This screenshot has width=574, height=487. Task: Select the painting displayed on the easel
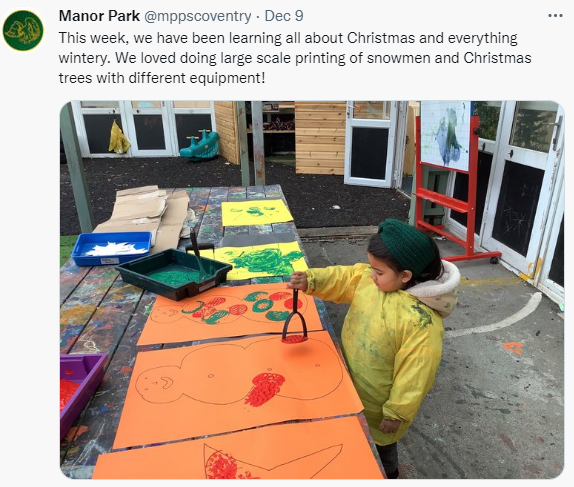click(x=445, y=135)
